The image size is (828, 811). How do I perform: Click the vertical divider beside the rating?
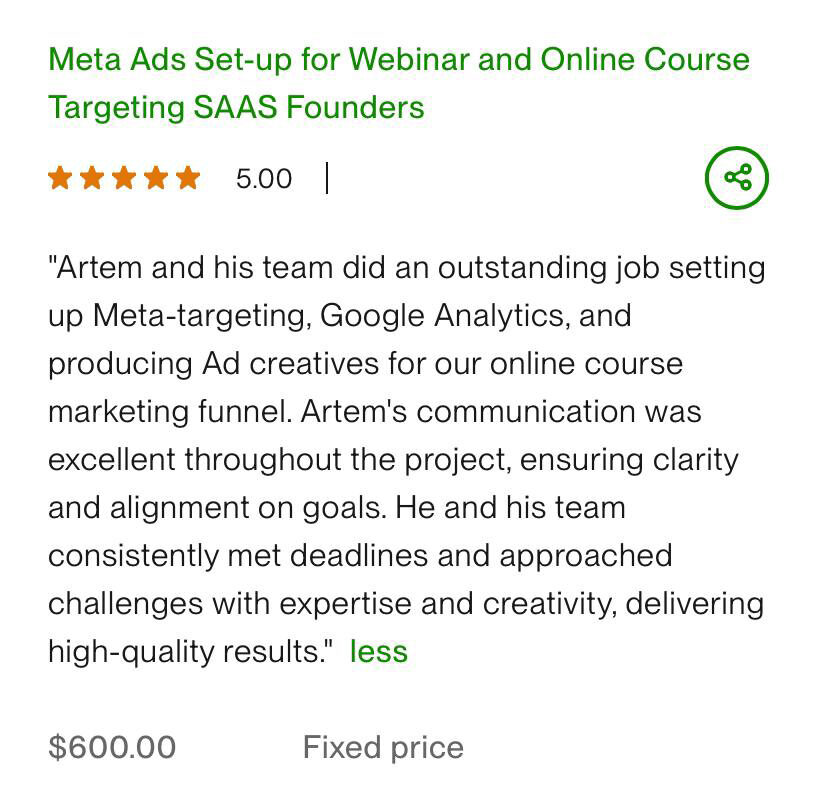(327, 179)
